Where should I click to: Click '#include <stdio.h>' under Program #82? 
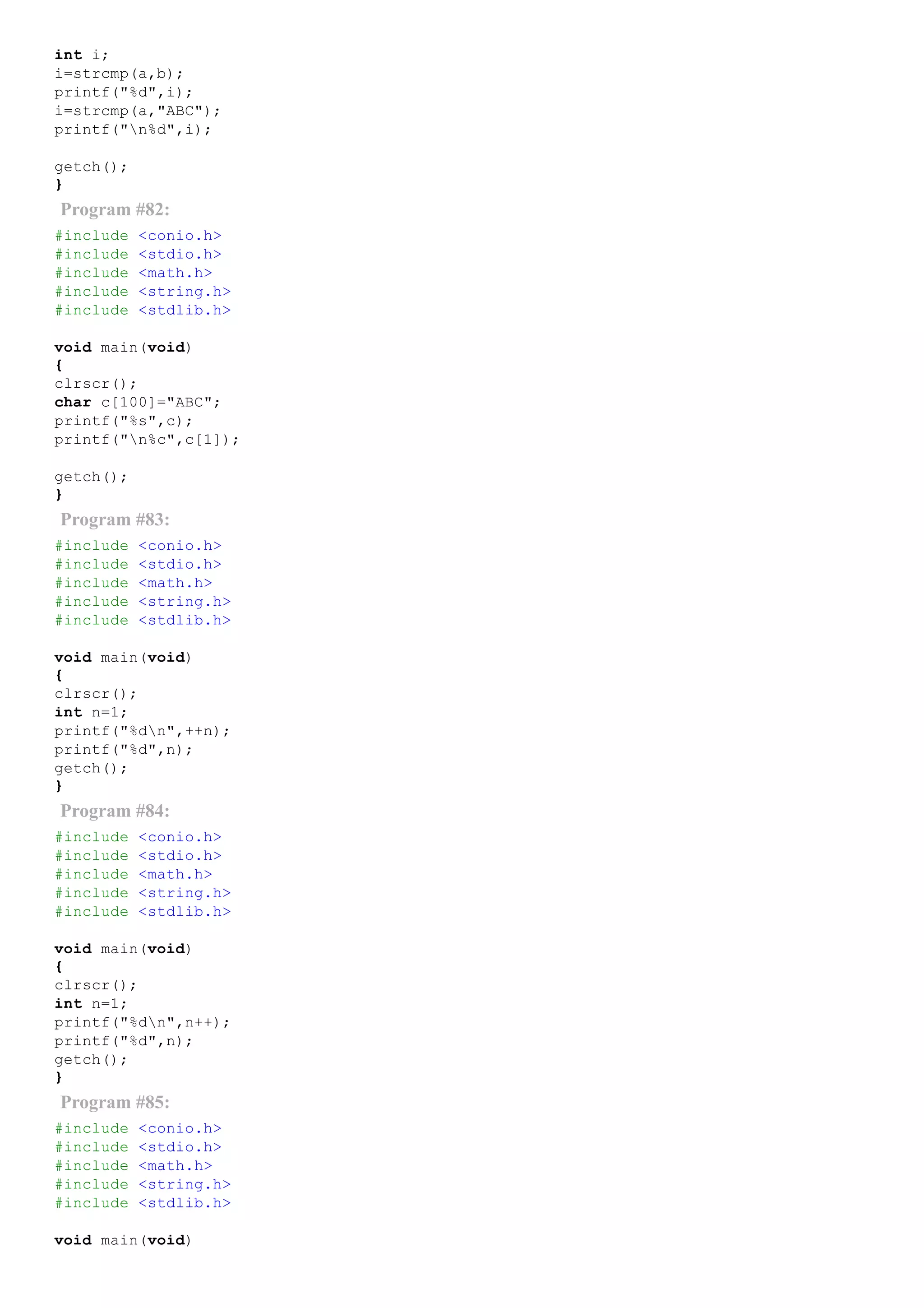(x=139, y=255)
